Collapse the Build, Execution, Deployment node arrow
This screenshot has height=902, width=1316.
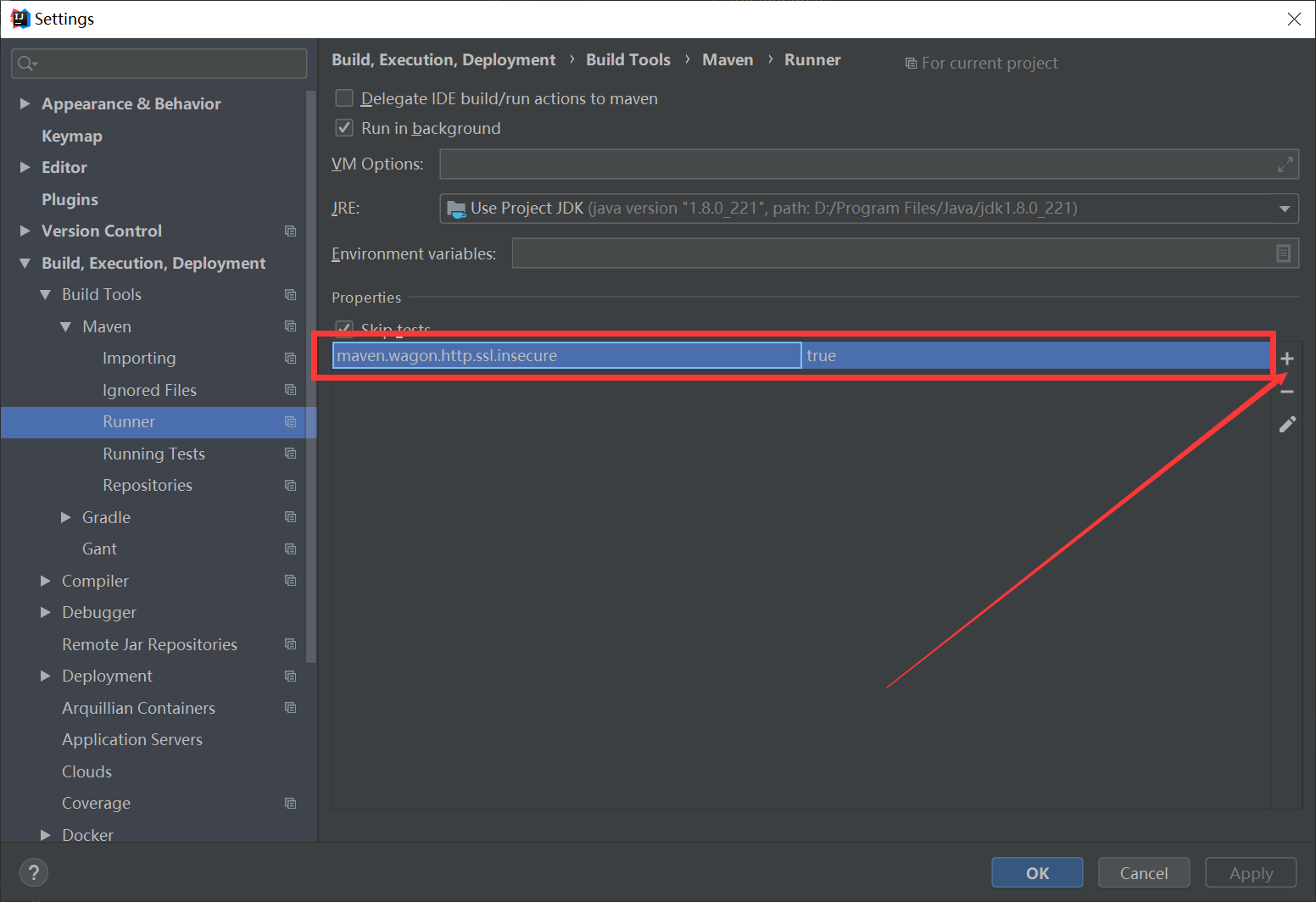[x=25, y=264]
